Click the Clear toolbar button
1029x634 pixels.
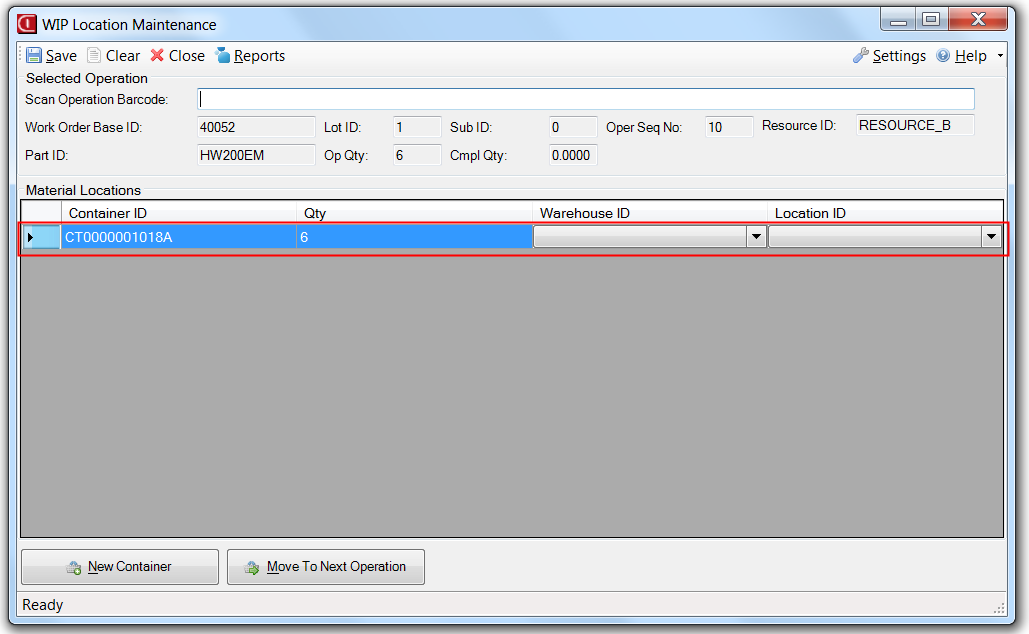[113, 56]
